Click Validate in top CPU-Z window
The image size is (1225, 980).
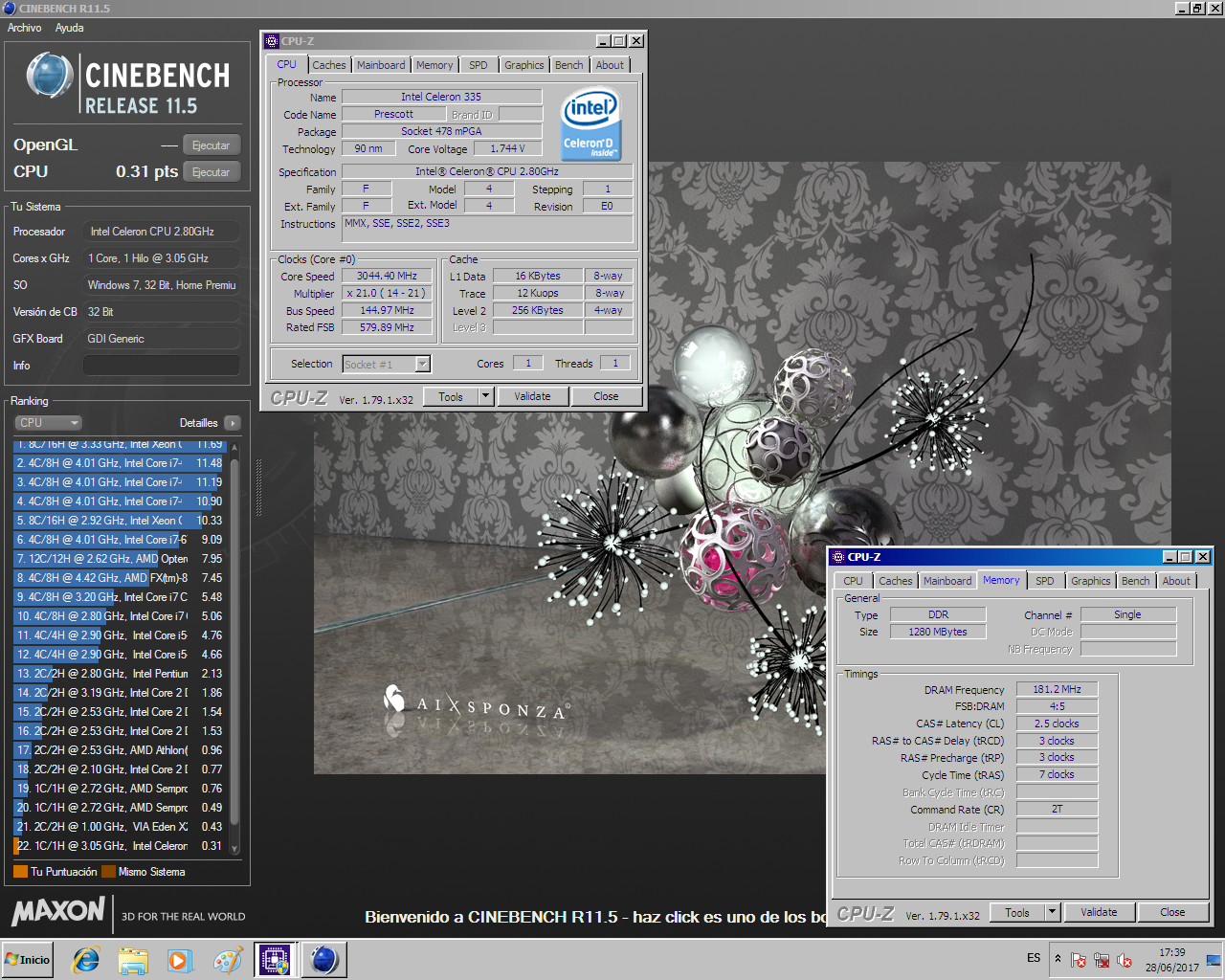click(533, 397)
